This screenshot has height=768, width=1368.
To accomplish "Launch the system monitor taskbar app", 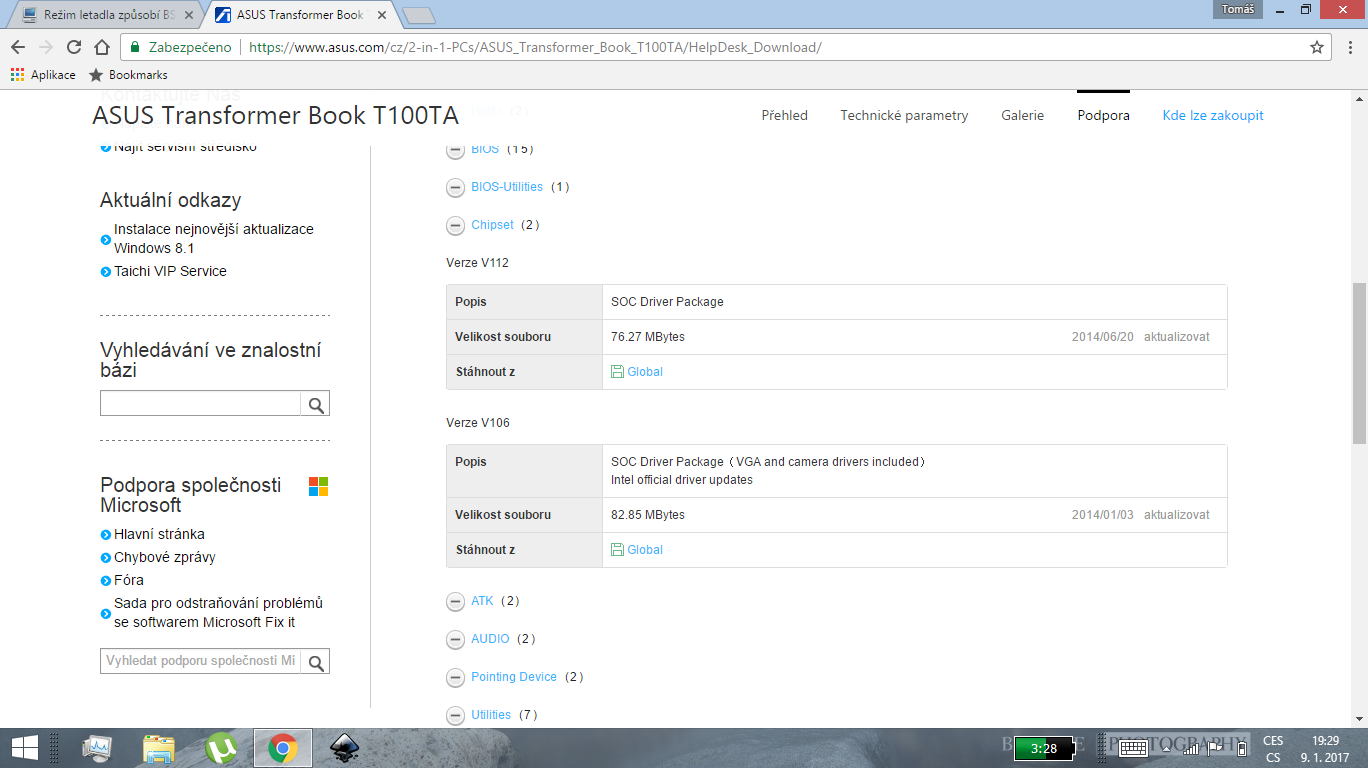I will coord(99,747).
